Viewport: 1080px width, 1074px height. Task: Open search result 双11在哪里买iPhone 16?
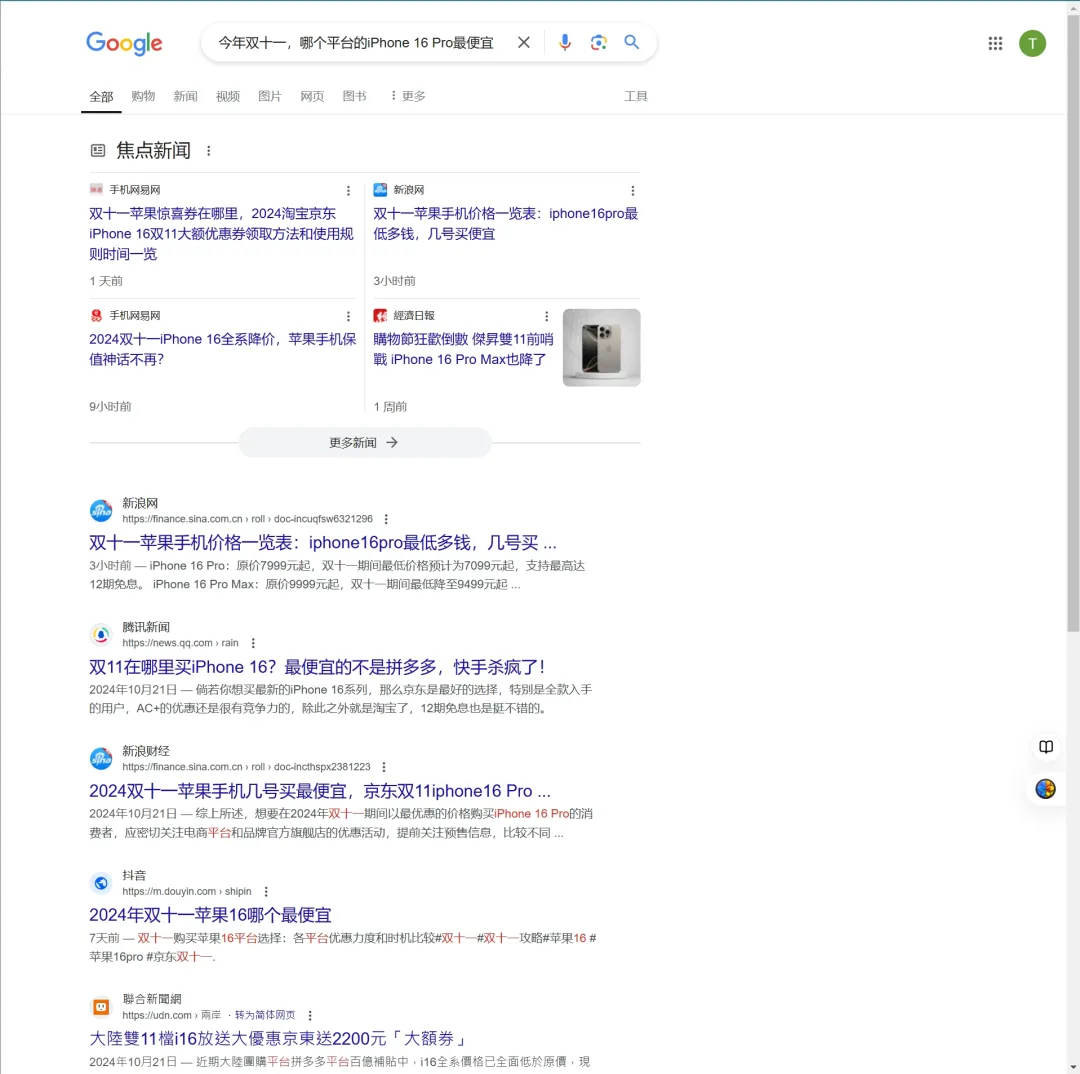317,667
